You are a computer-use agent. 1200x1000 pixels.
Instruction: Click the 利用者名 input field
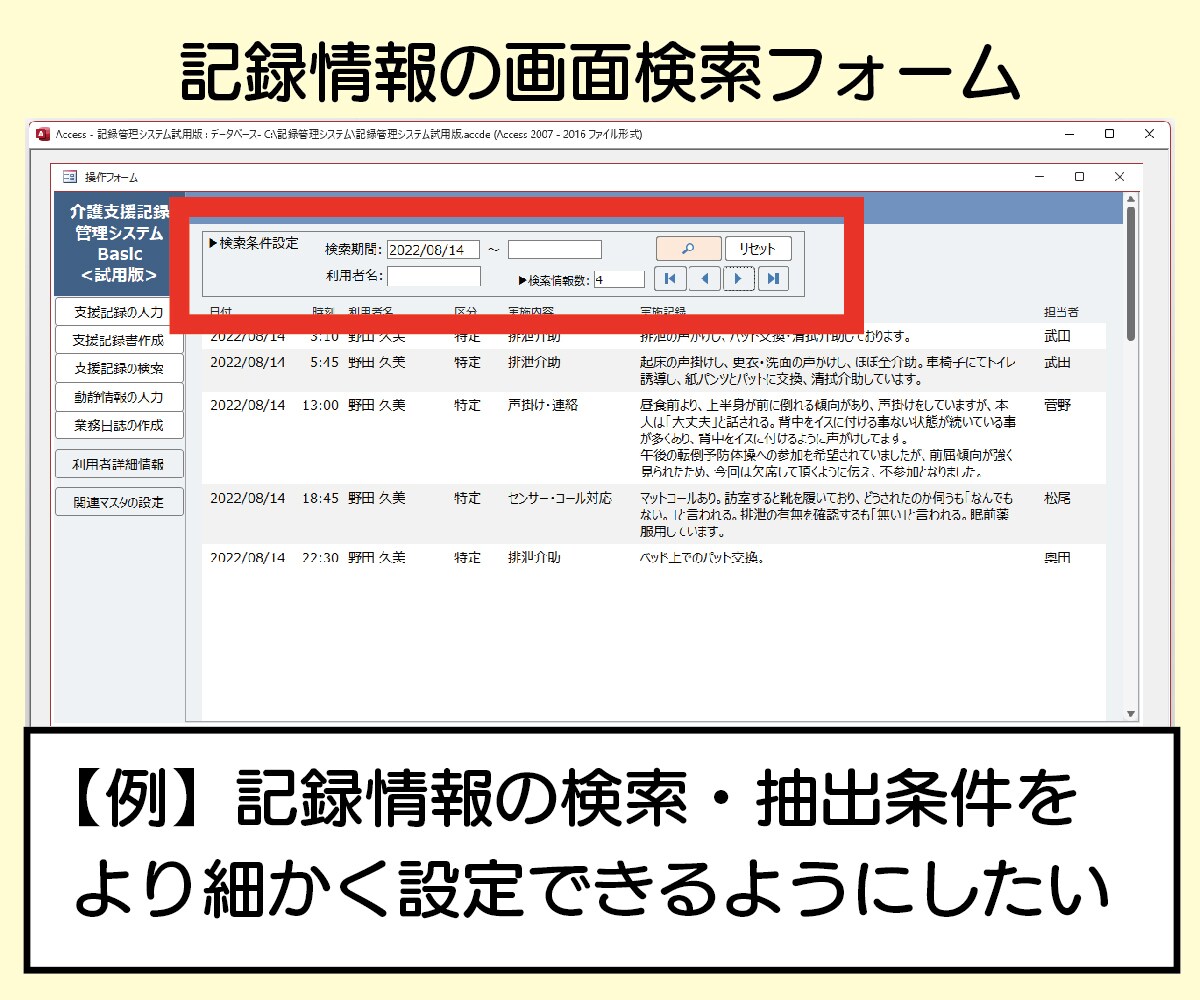pyautogui.click(x=434, y=276)
